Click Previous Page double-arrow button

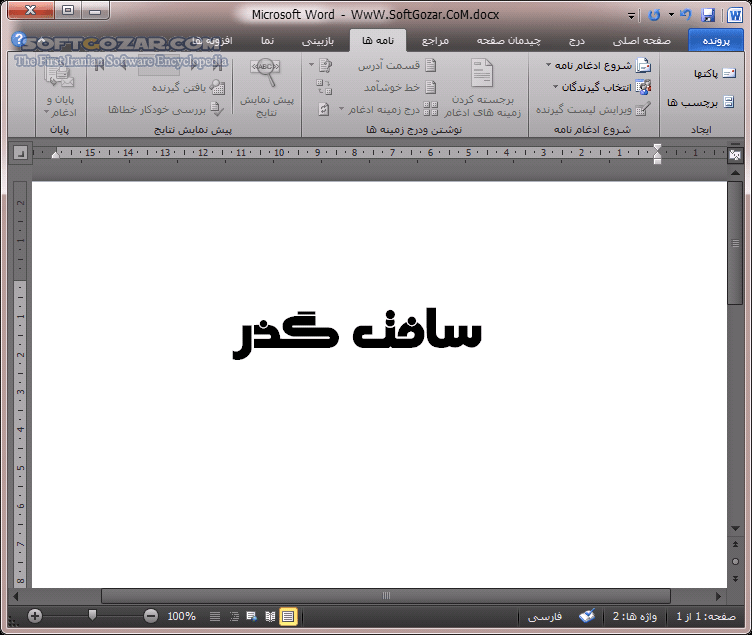[x=735, y=544]
